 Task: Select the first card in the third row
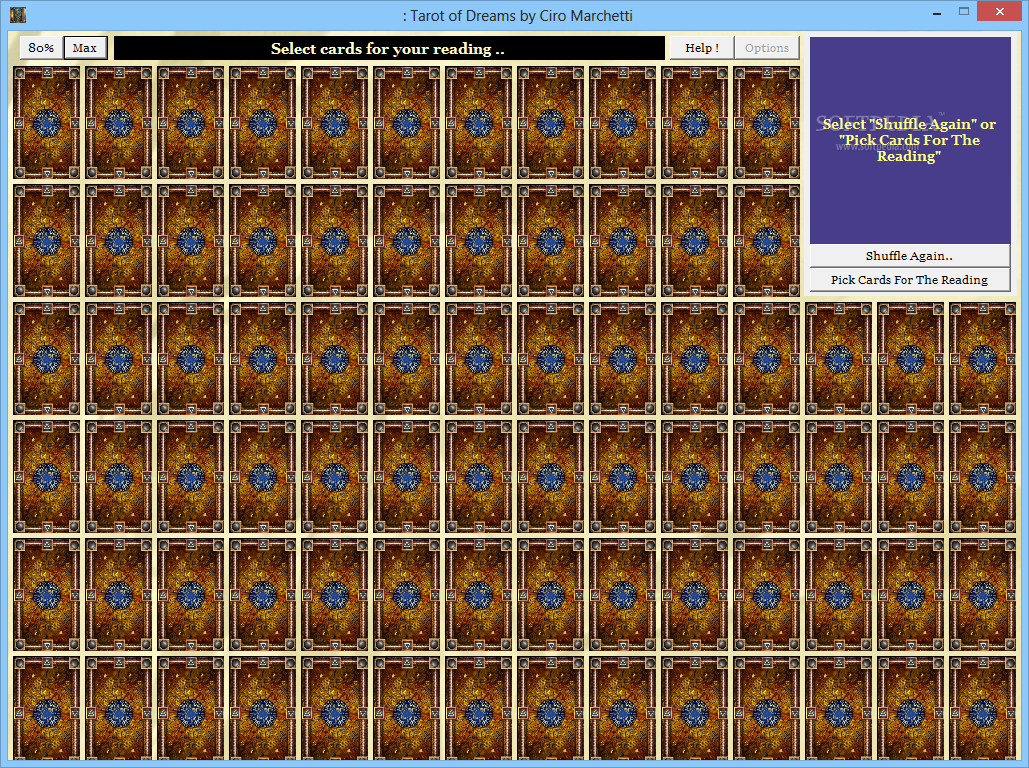[x=47, y=358]
